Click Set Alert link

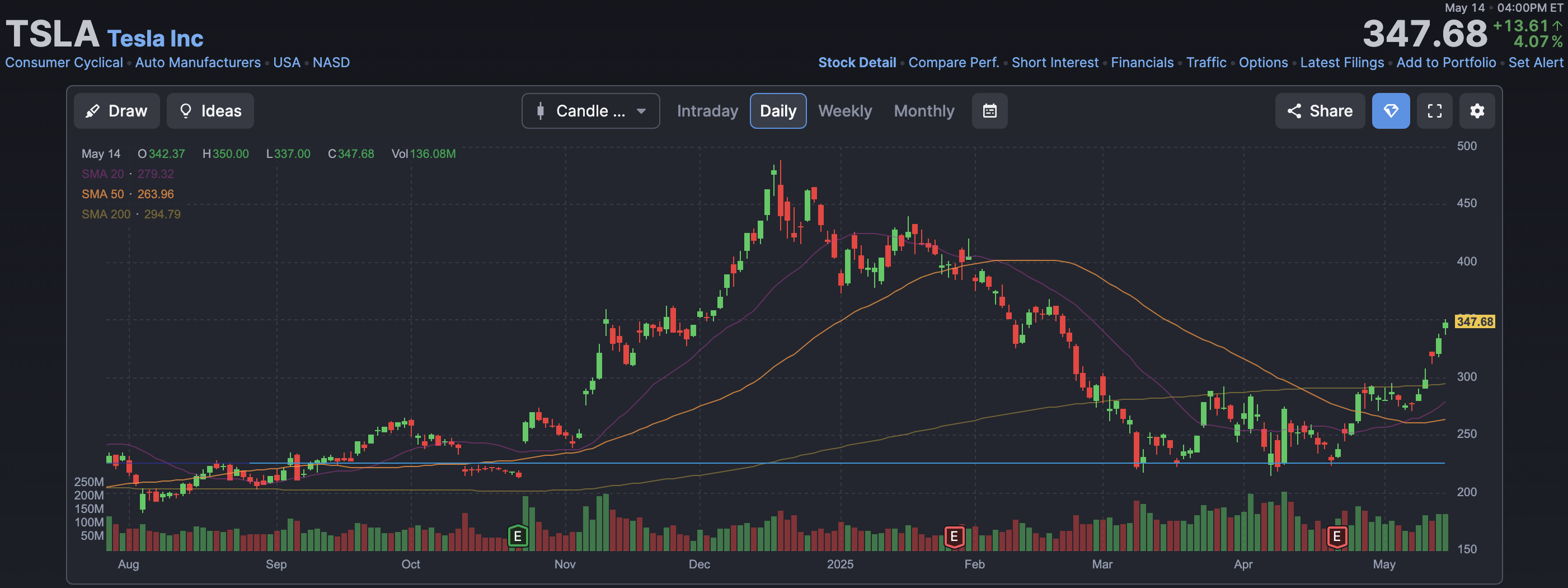[x=1535, y=62]
